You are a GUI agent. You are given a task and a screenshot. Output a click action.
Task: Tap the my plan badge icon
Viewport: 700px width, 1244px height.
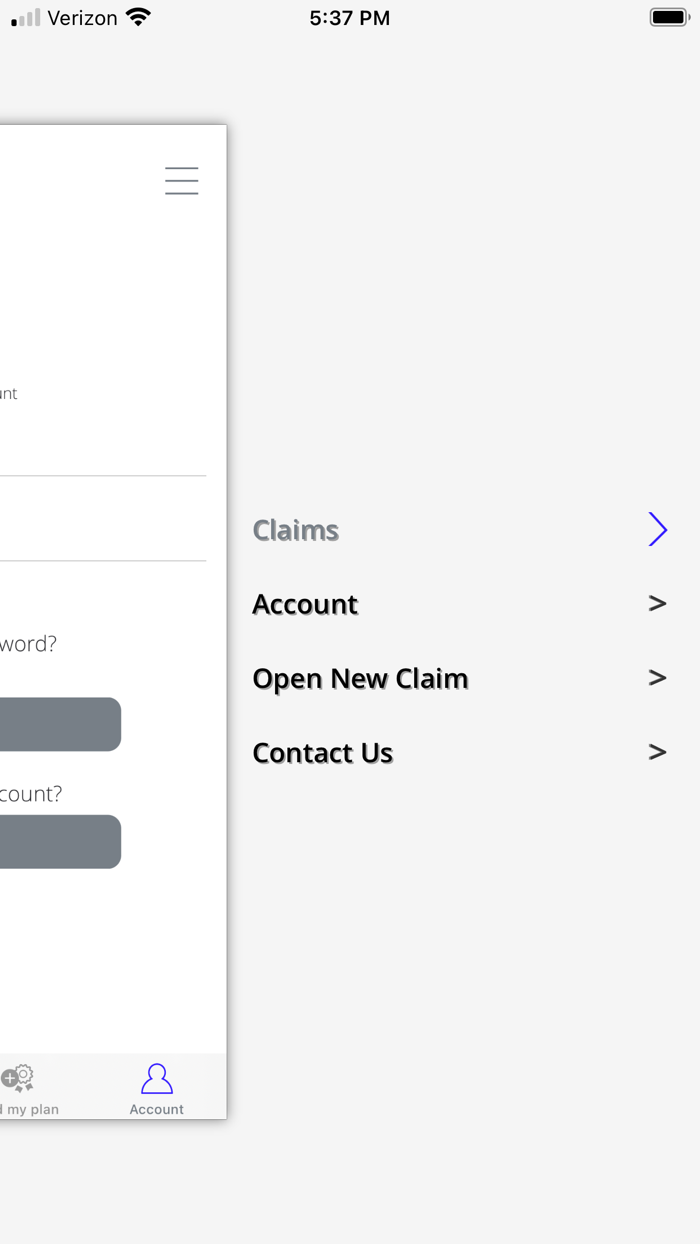(x=18, y=1079)
